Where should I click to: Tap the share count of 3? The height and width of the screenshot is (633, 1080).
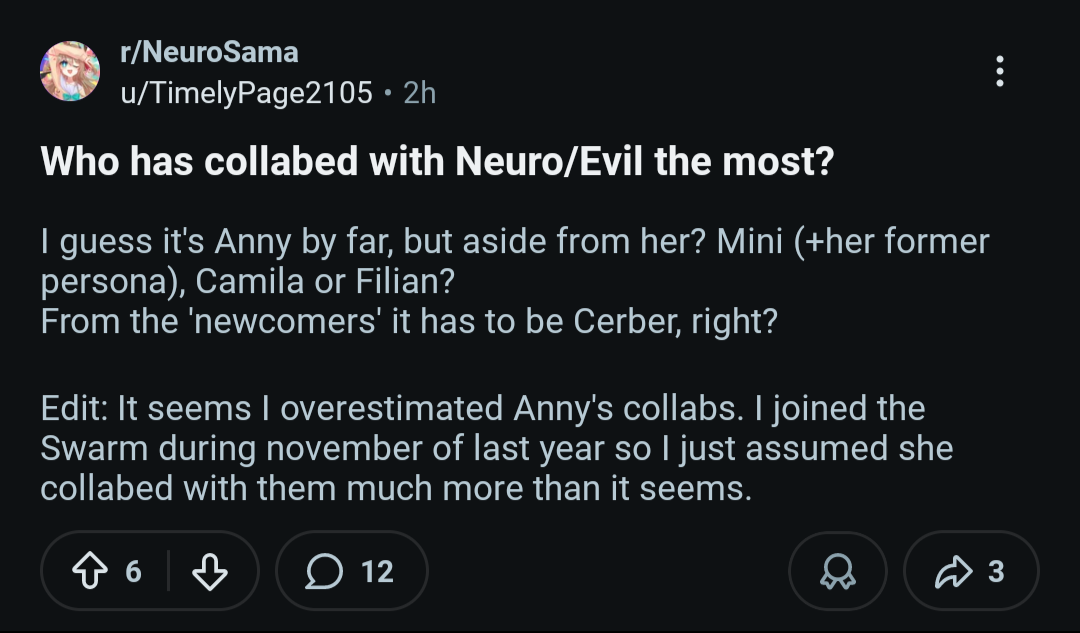(995, 571)
